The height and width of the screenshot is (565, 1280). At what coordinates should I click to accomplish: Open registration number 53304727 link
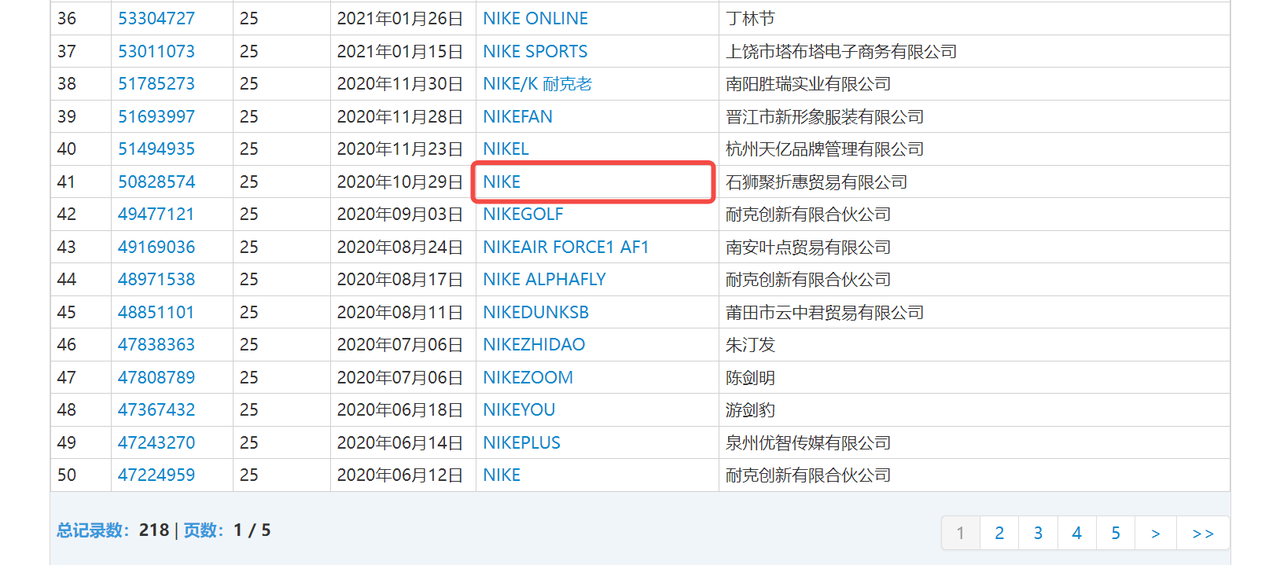[x=156, y=19]
